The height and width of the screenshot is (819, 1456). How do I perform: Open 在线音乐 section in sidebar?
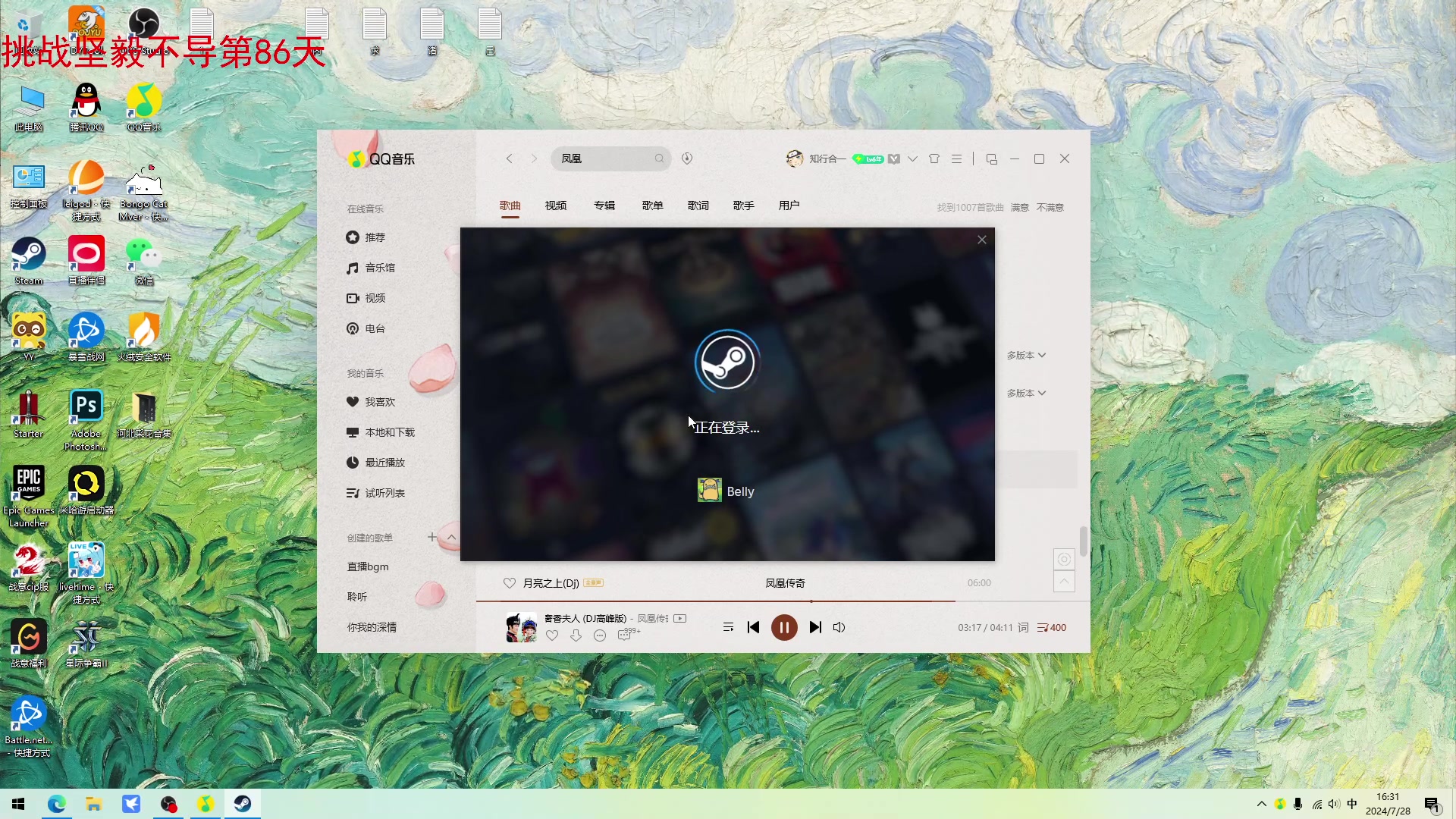pyautogui.click(x=365, y=208)
